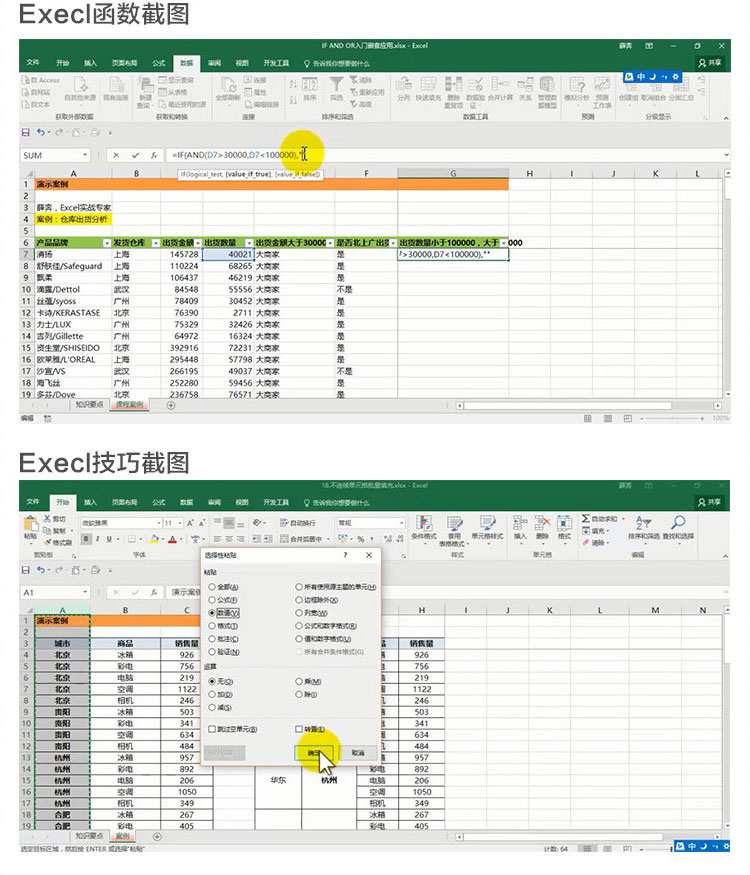The height and width of the screenshot is (875, 750).
Task: Select 批注(C) radio in Paste Special dialog
Action: tap(212, 639)
